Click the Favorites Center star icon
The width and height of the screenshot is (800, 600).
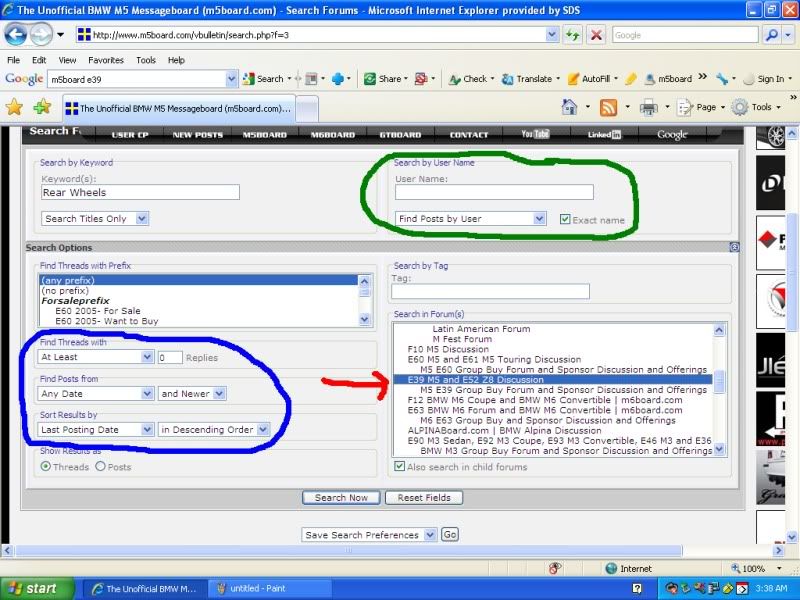(14, 107)
